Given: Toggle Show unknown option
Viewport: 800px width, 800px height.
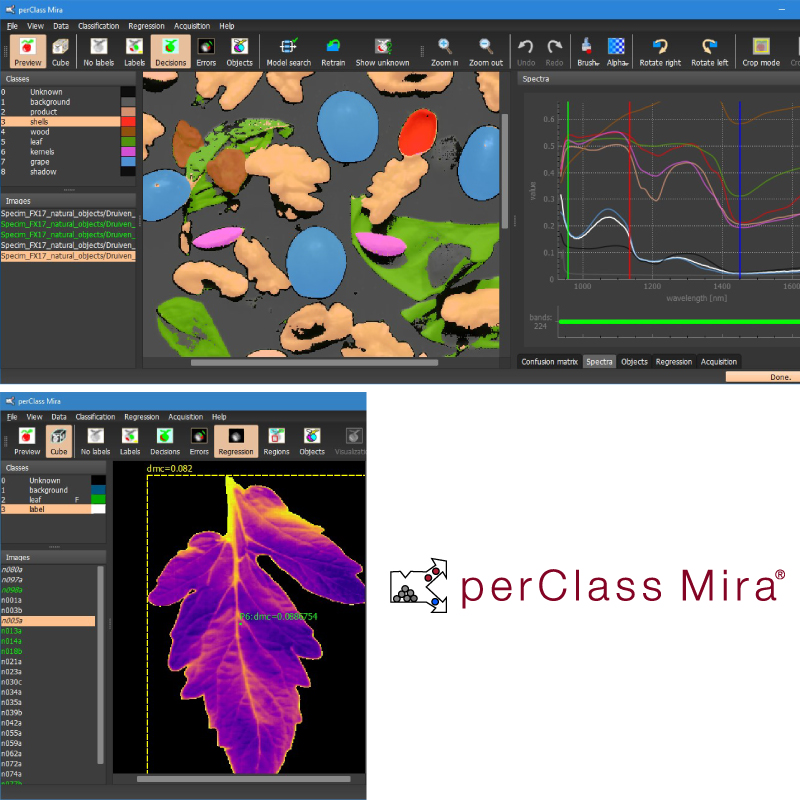Looking at the screenshot, I should pyautogui.click(x=382, y=52).
